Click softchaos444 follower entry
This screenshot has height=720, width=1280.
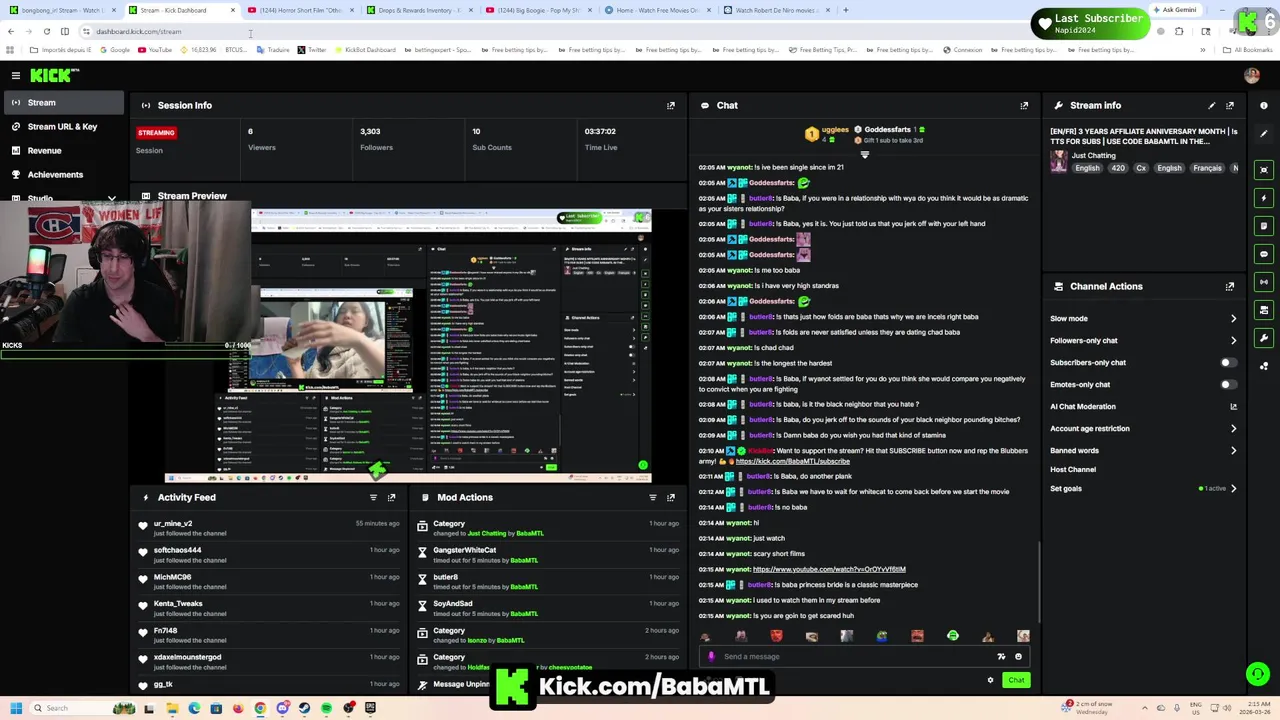tap(177, 550)
